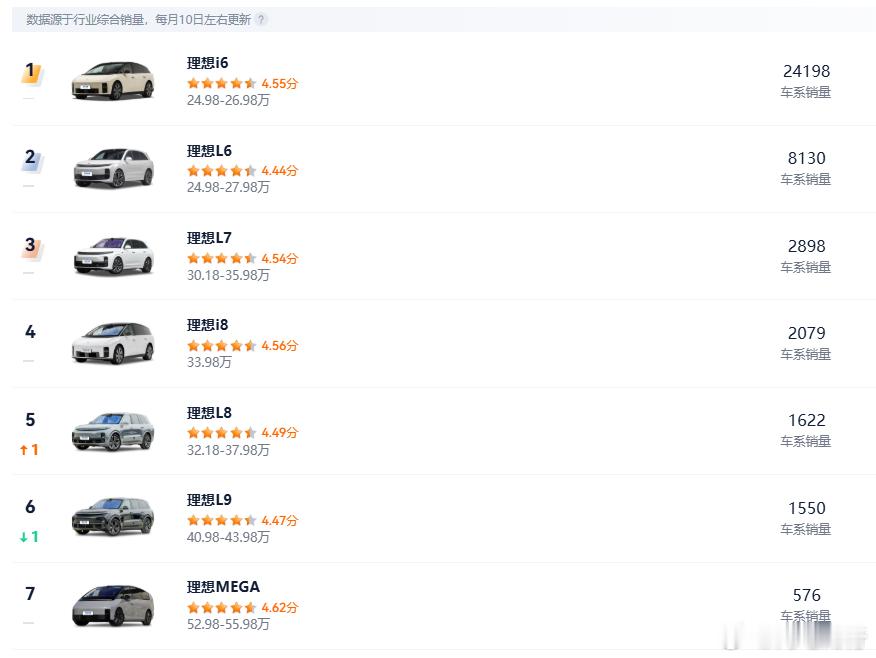The width and height of the screenshot is (876, 658).
Task: Click the 理想L9 car thumbnail
Action: click(x=113, y=515)
